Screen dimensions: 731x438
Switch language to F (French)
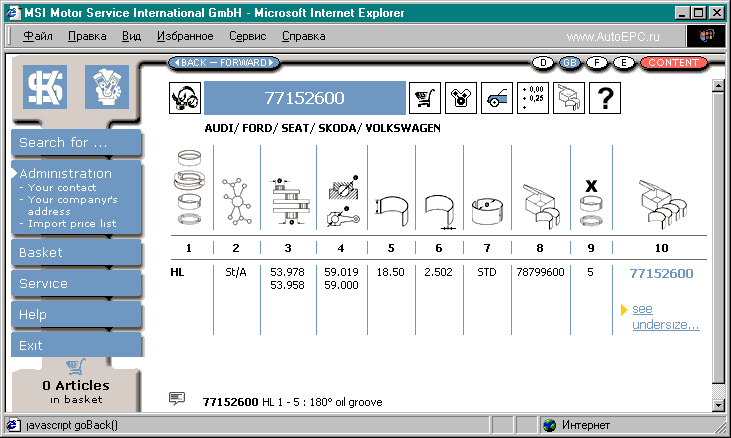point(597,62)
